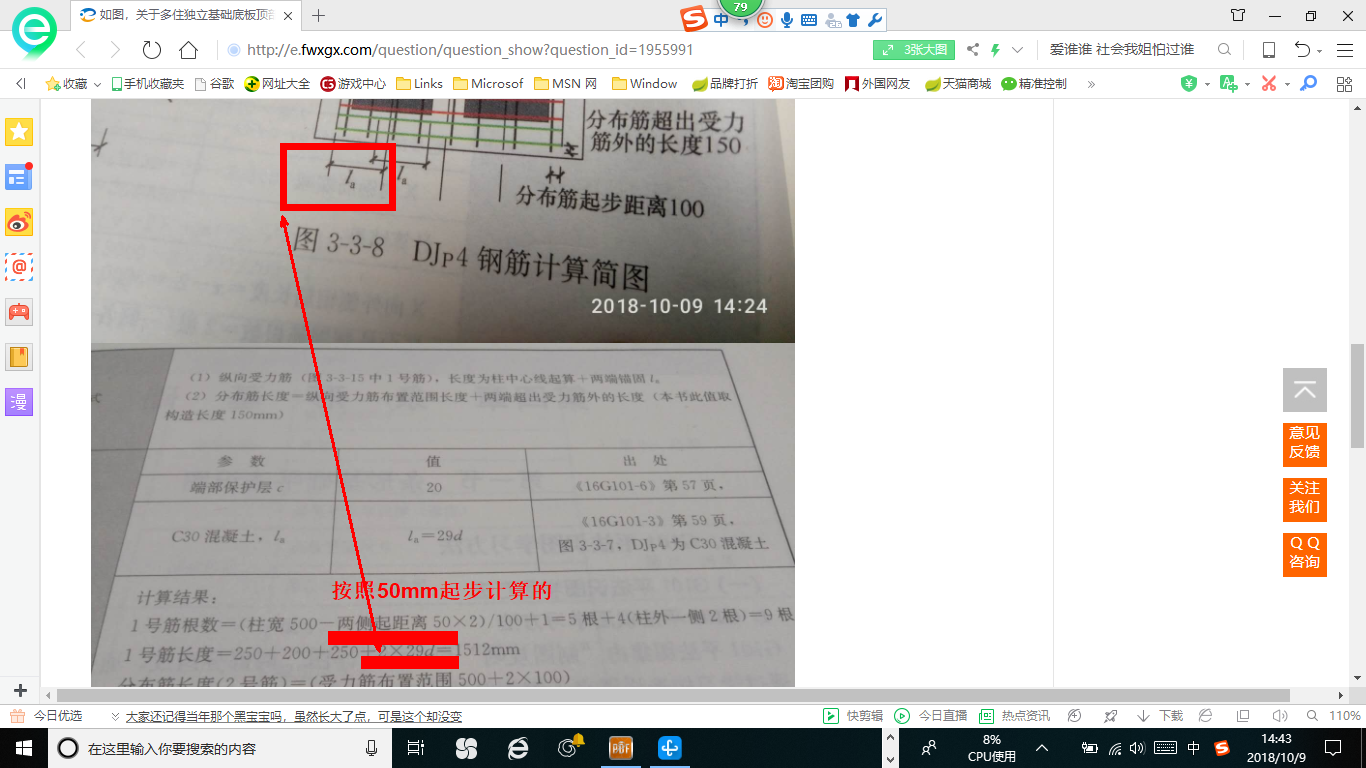Click the translate A icon
Screen dimensions: 1366x768
click(1228, 84)
